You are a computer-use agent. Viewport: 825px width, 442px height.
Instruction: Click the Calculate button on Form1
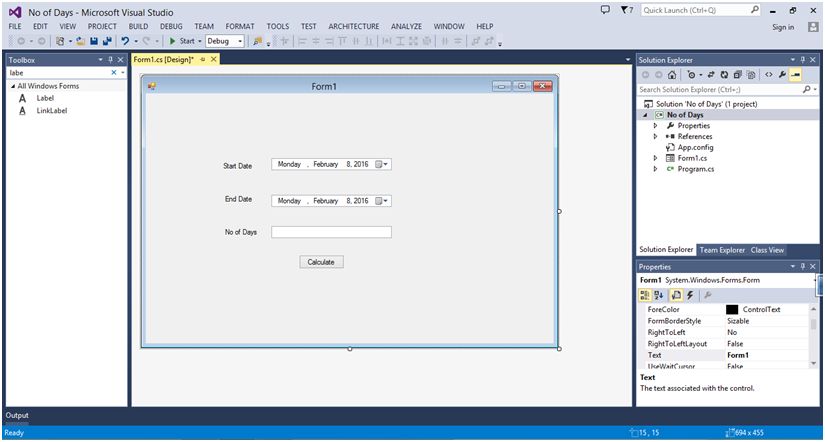(x=321, y=262)
